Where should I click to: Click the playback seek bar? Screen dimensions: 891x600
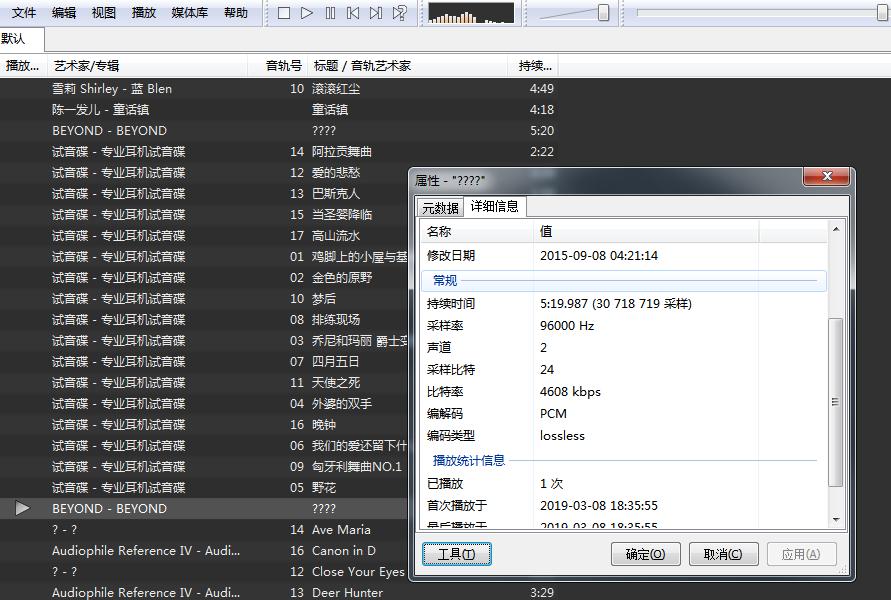coord(755,12)
